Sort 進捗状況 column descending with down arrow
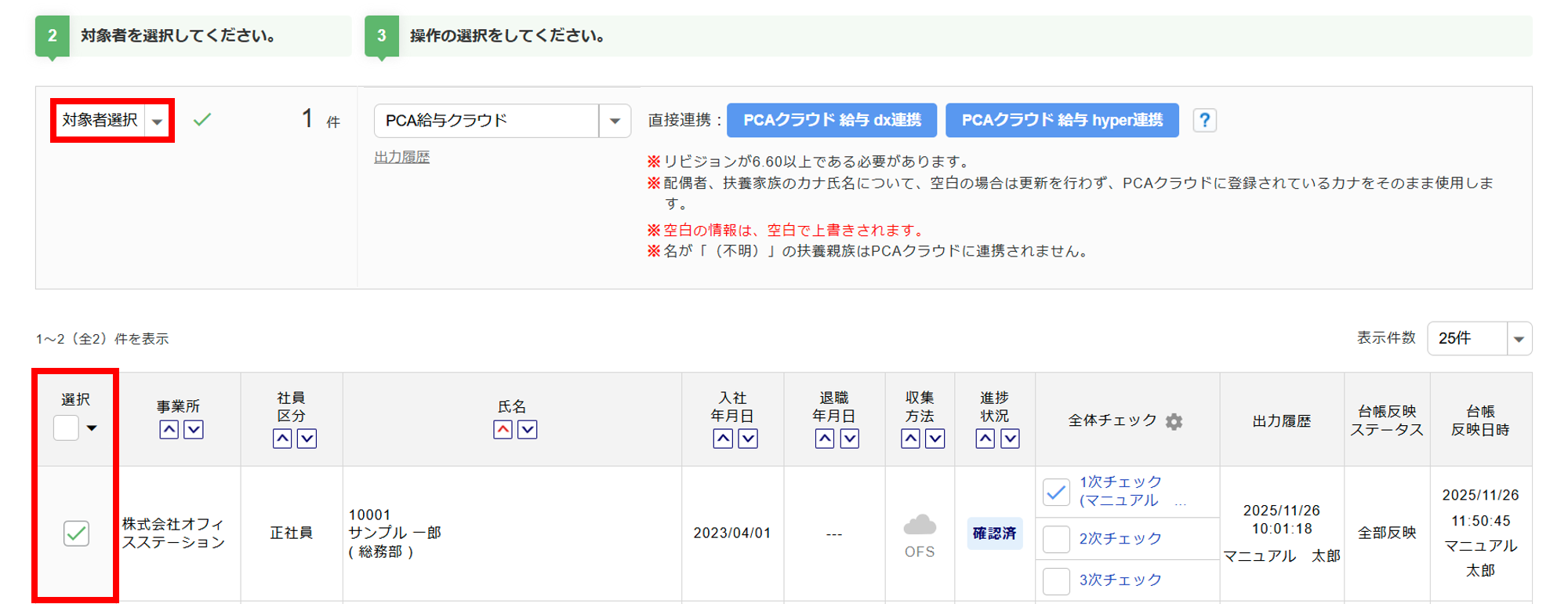Screen dimensions: 1568x604 (1011, 438)
